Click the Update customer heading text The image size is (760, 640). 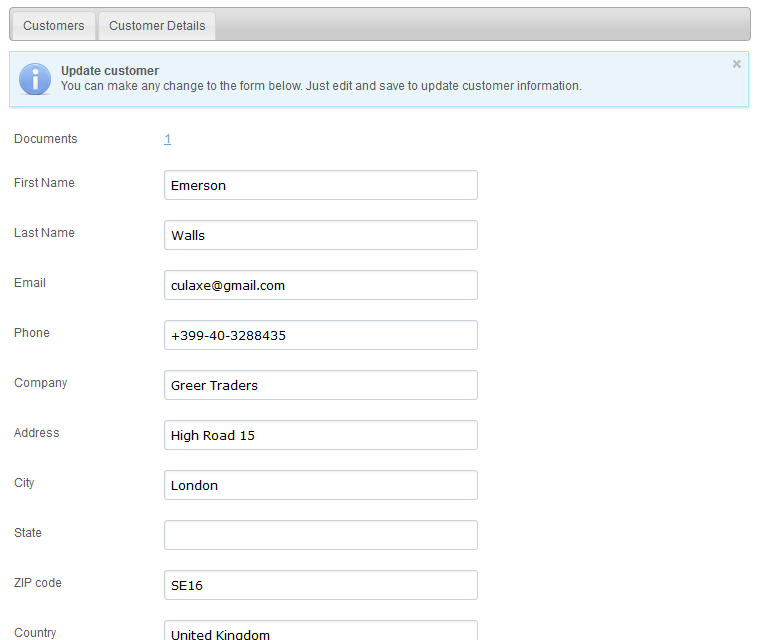point(110,71)
